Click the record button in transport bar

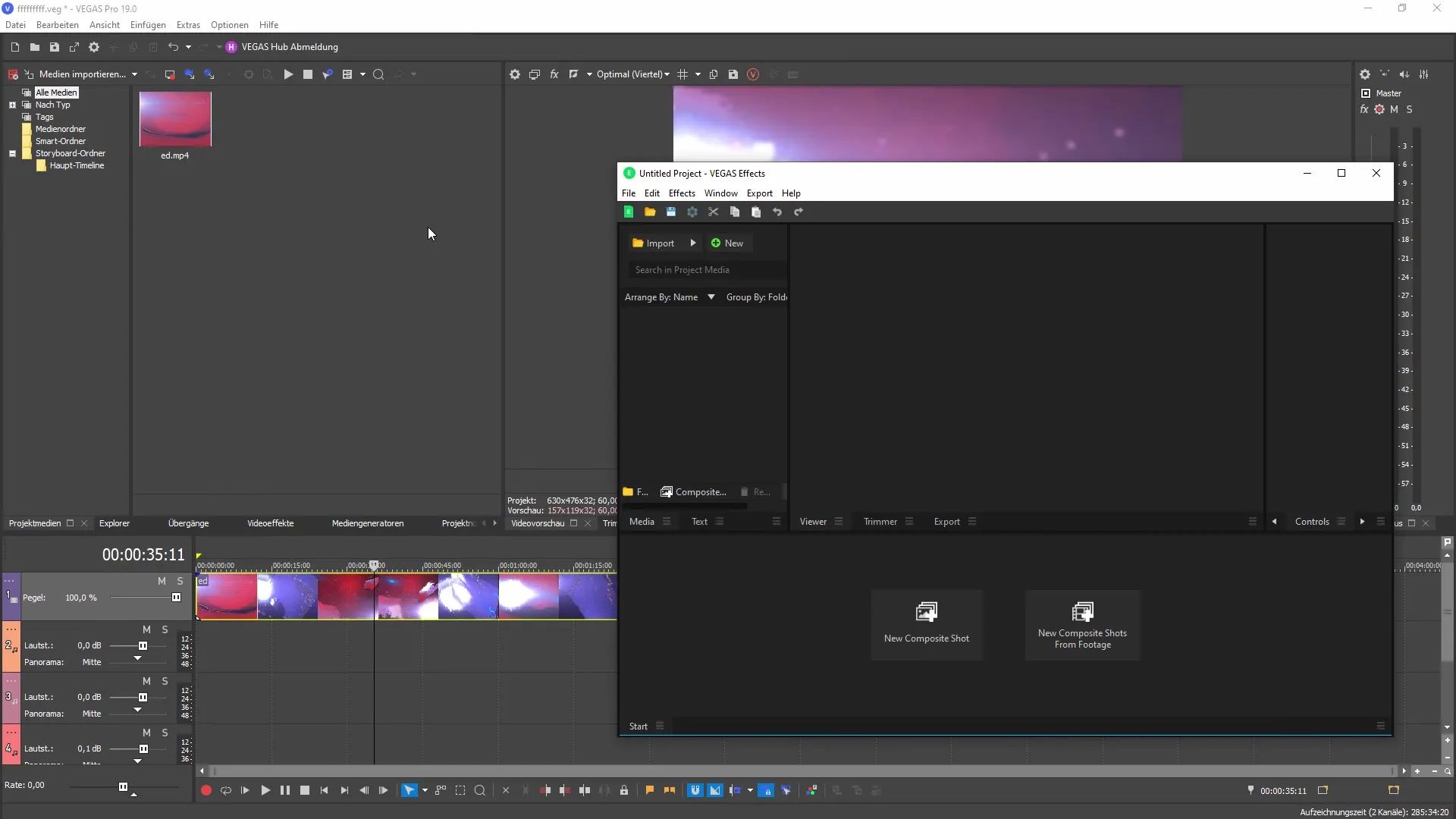point(206,790)
